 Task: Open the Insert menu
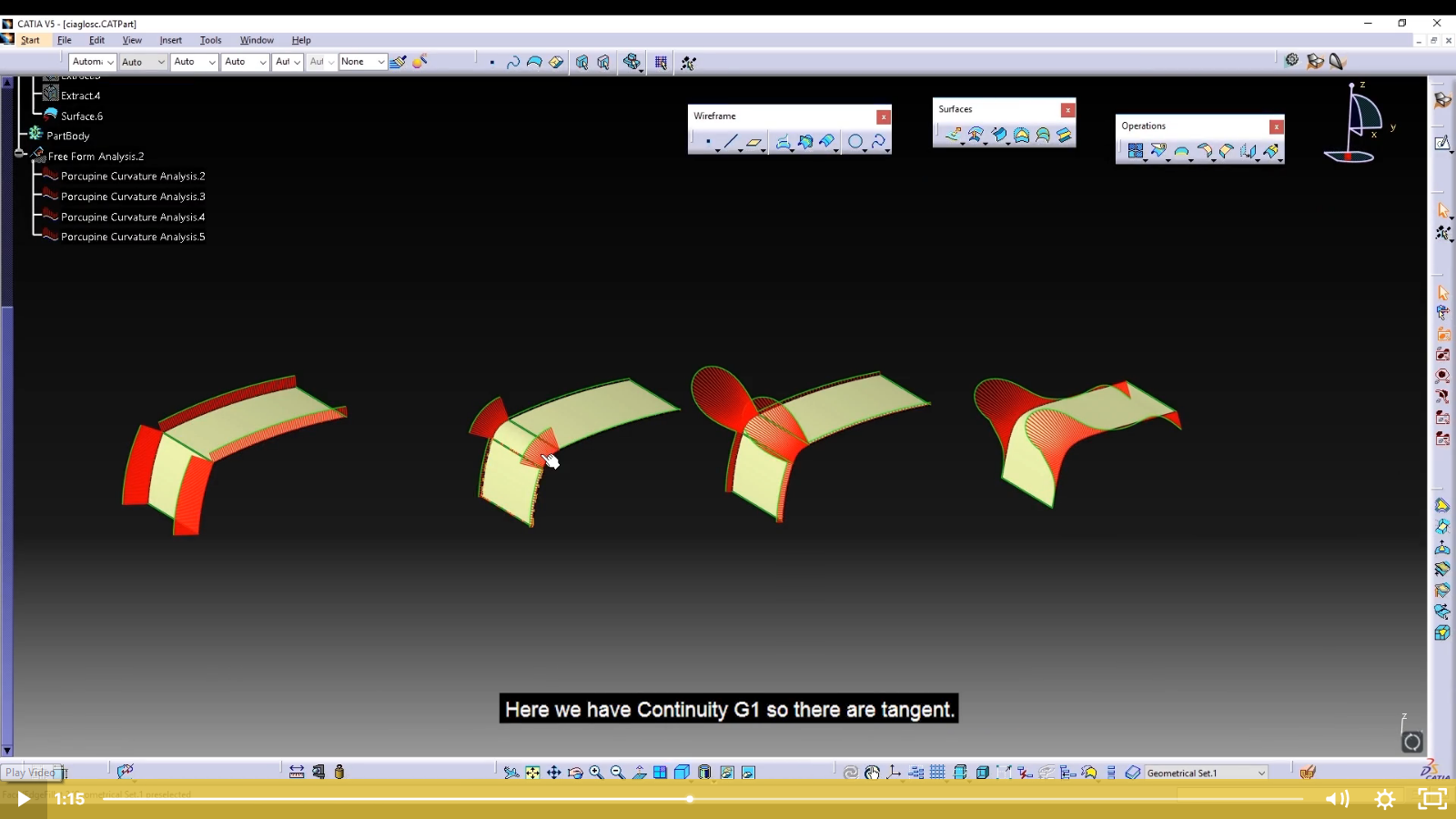(170, 40)
